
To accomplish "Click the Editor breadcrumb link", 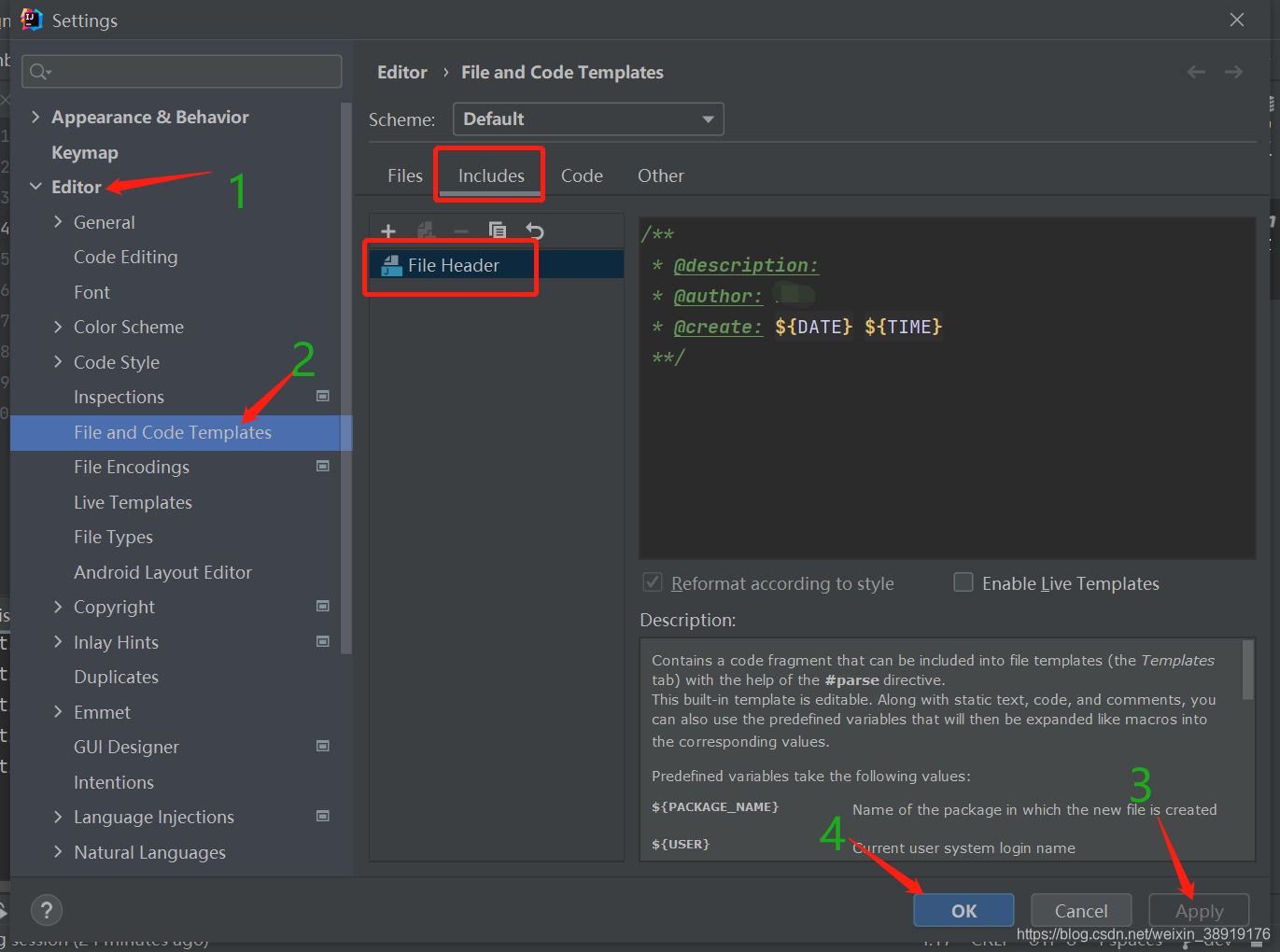I will tap(402, 72).
